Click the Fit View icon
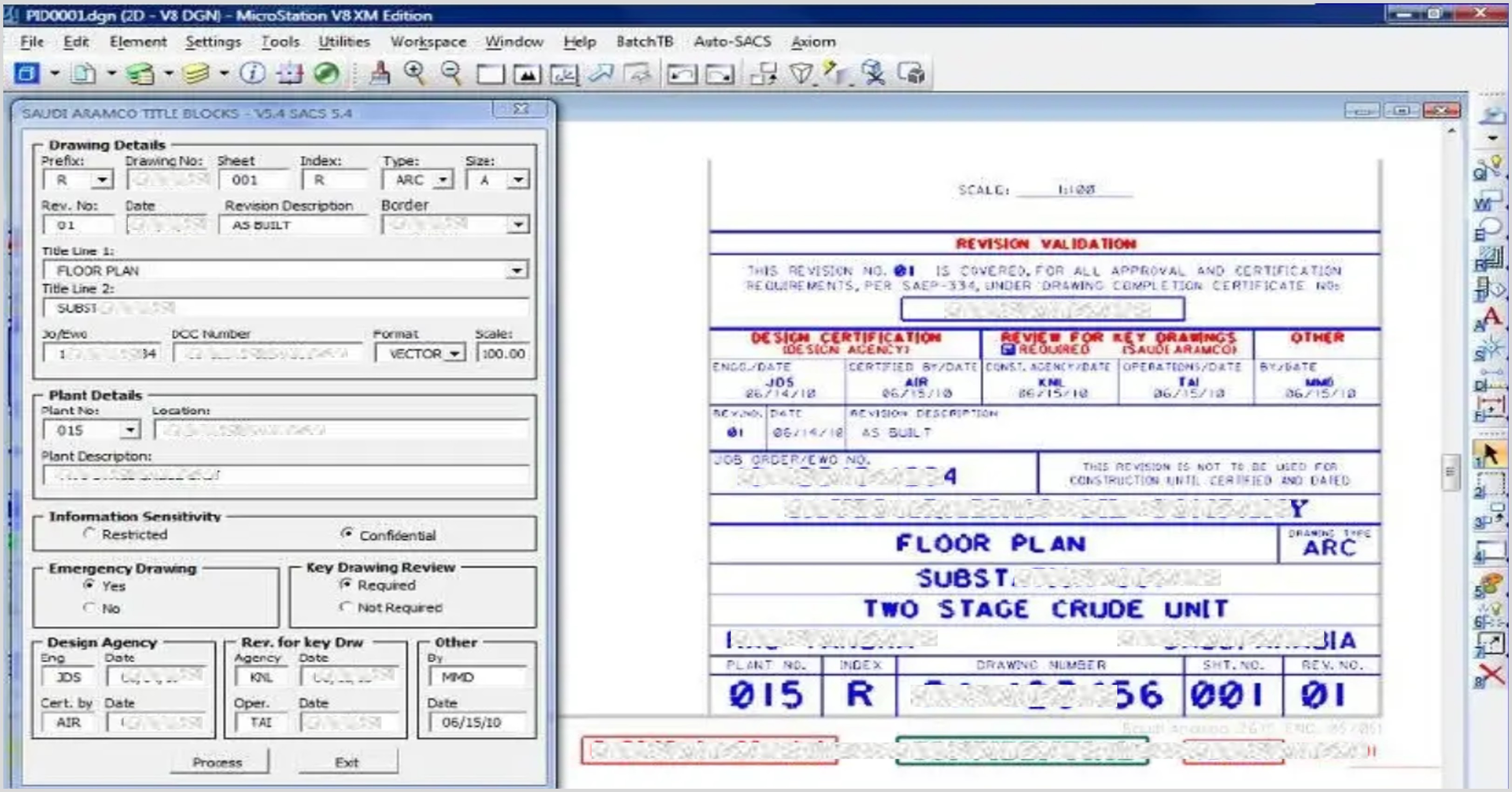 pos(527,75)
